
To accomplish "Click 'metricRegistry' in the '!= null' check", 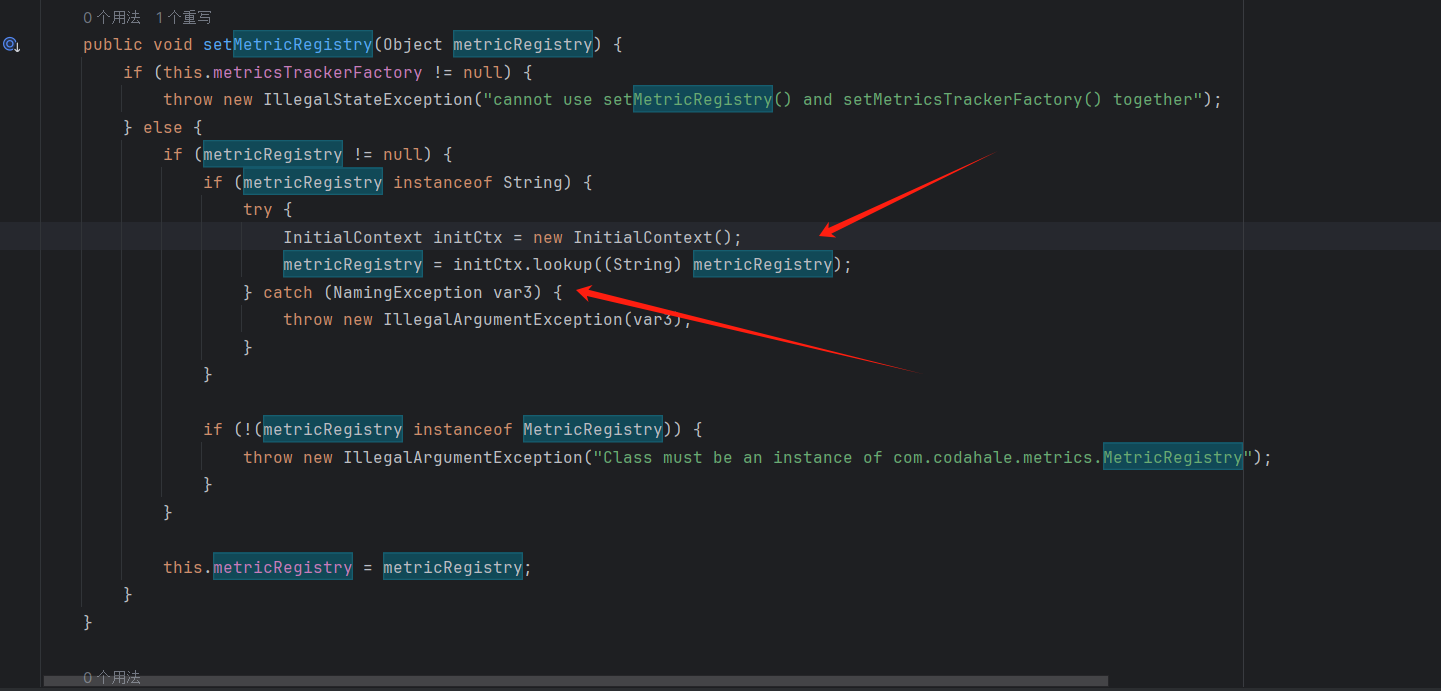I will click(273, 155).
